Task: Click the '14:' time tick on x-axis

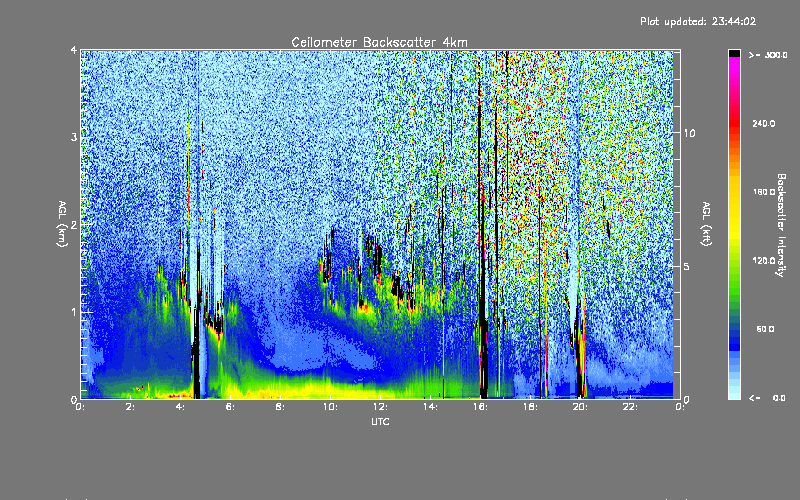Action: coord(430,407)
